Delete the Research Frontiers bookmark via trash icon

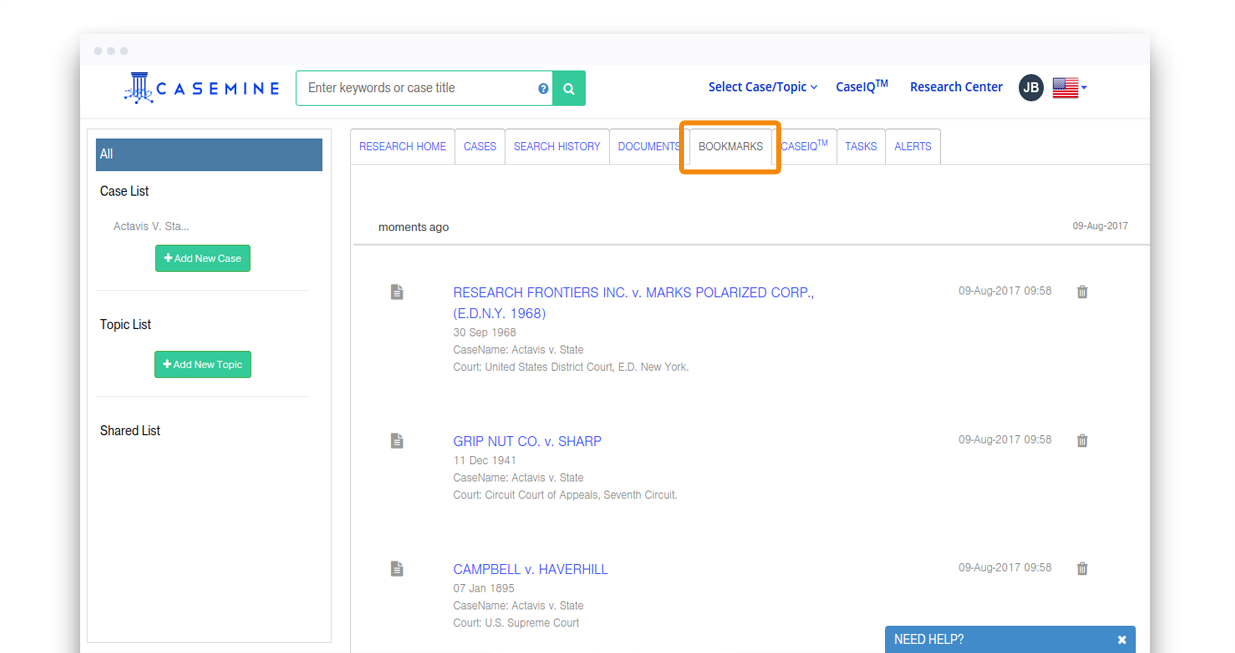click(x=1082, y=292)
